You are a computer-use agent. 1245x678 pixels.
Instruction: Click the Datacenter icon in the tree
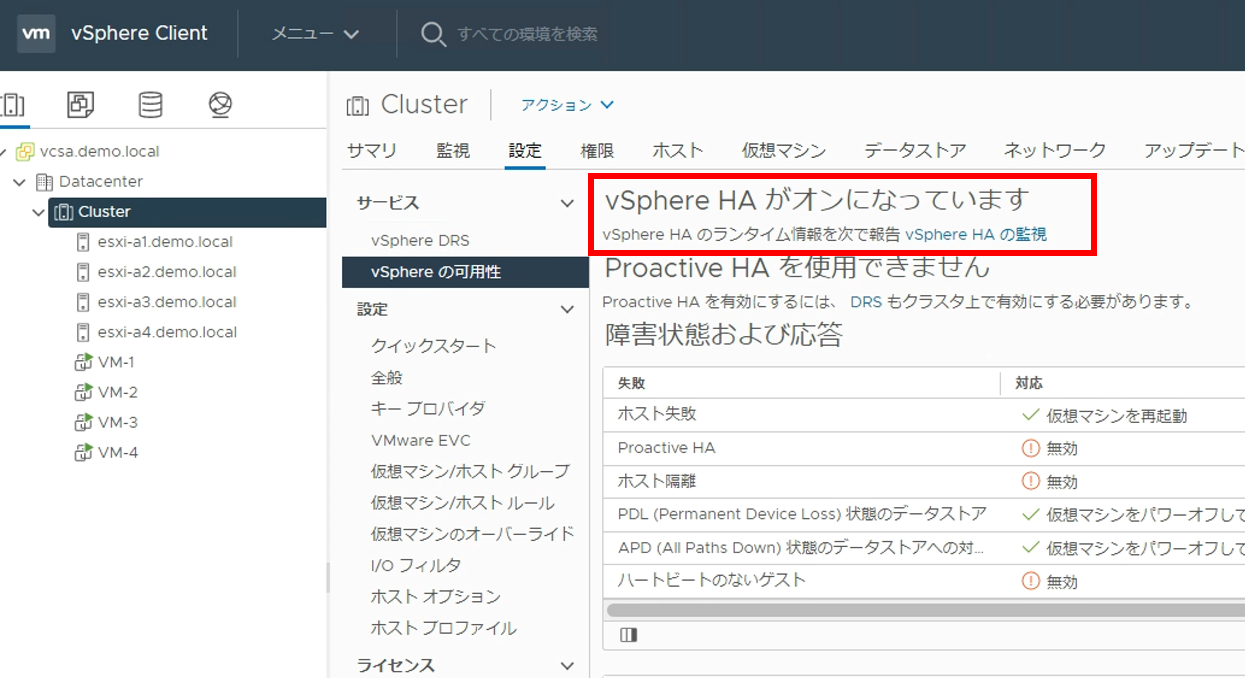coord(44,182)
